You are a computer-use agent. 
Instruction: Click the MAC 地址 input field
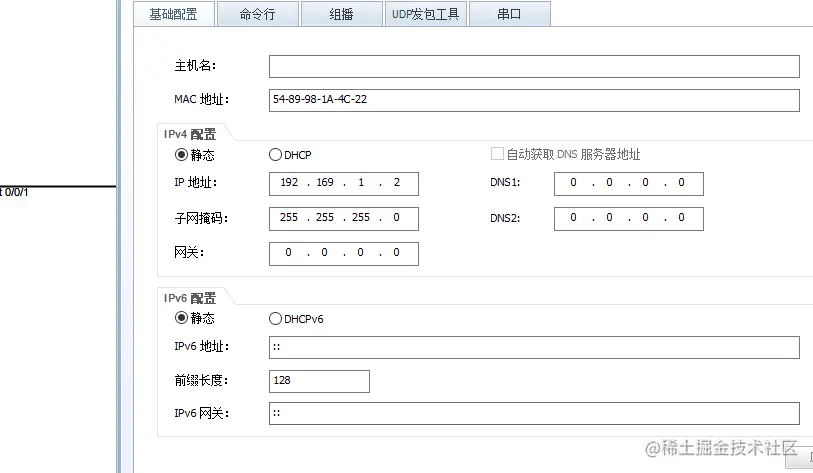tap(534, 100)
